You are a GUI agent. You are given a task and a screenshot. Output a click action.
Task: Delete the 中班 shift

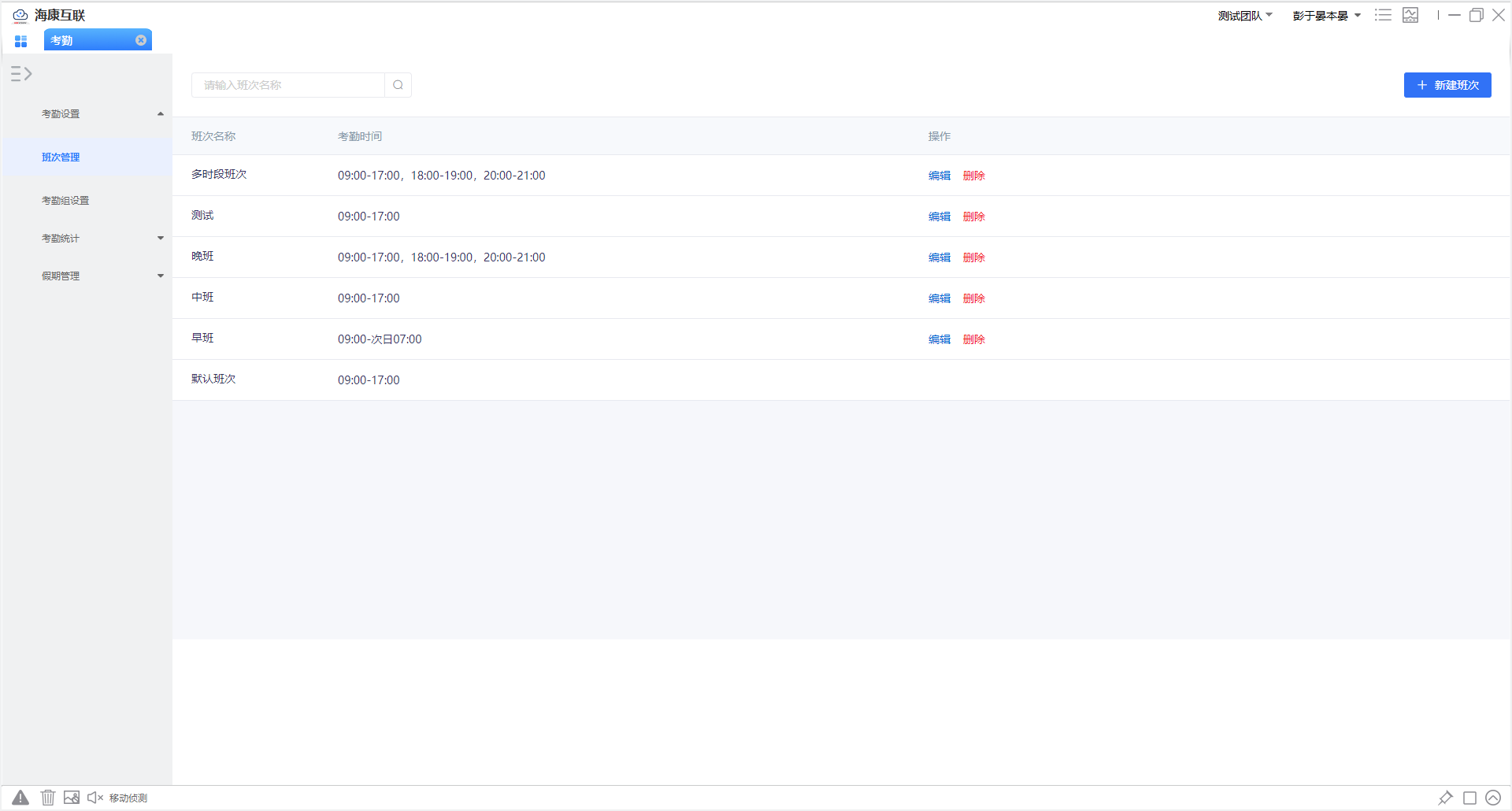(x=974, y=298)
